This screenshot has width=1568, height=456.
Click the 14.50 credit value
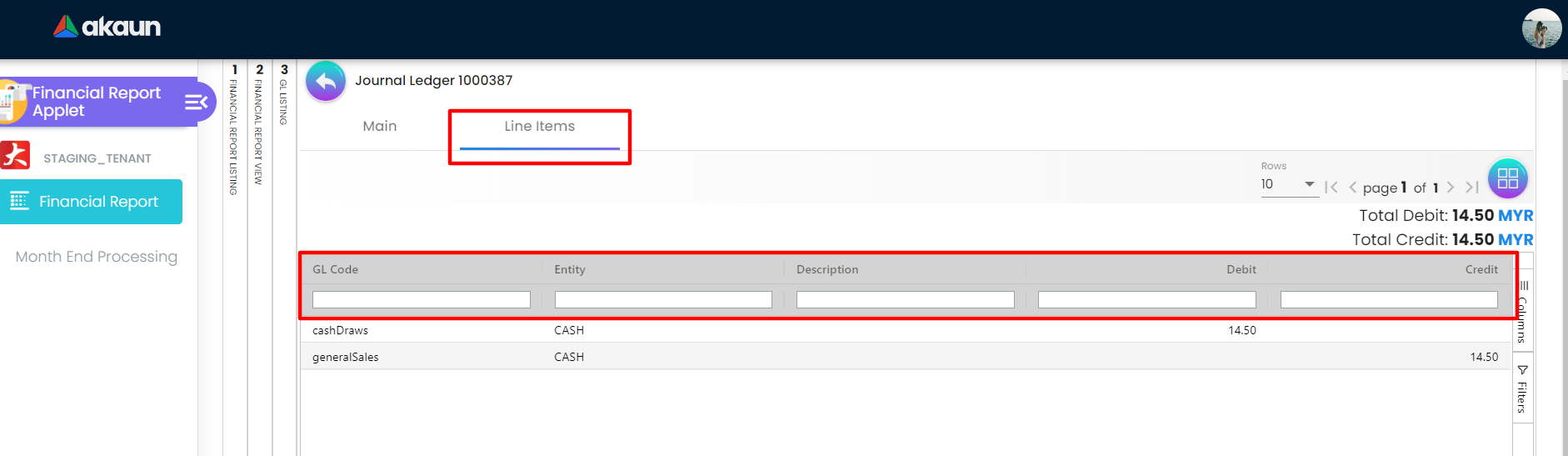point(1484,357)
